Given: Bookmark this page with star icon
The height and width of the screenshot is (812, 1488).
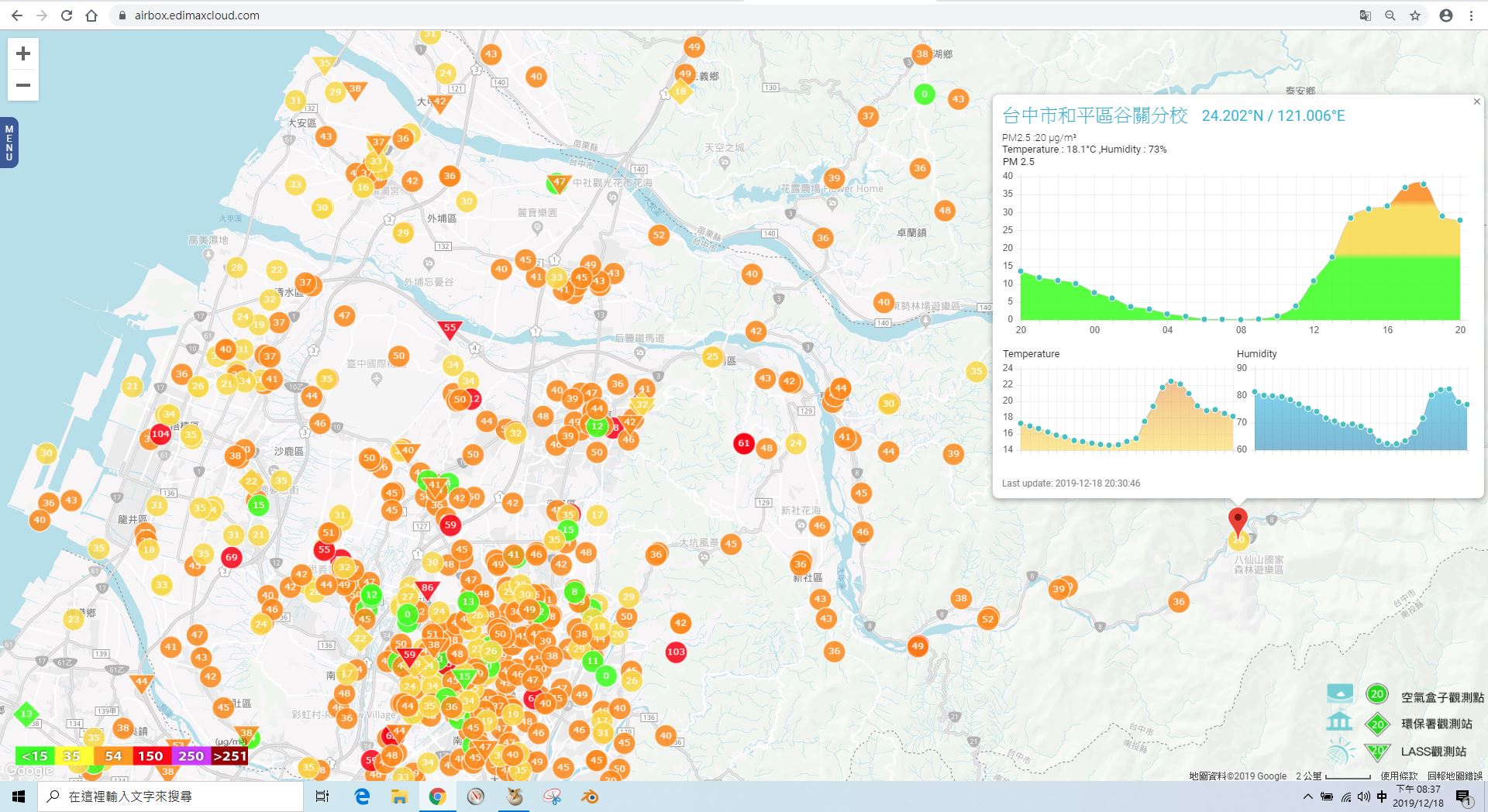Looking at the screenshot, I should pyautogui.click(x=1415, y=15).
